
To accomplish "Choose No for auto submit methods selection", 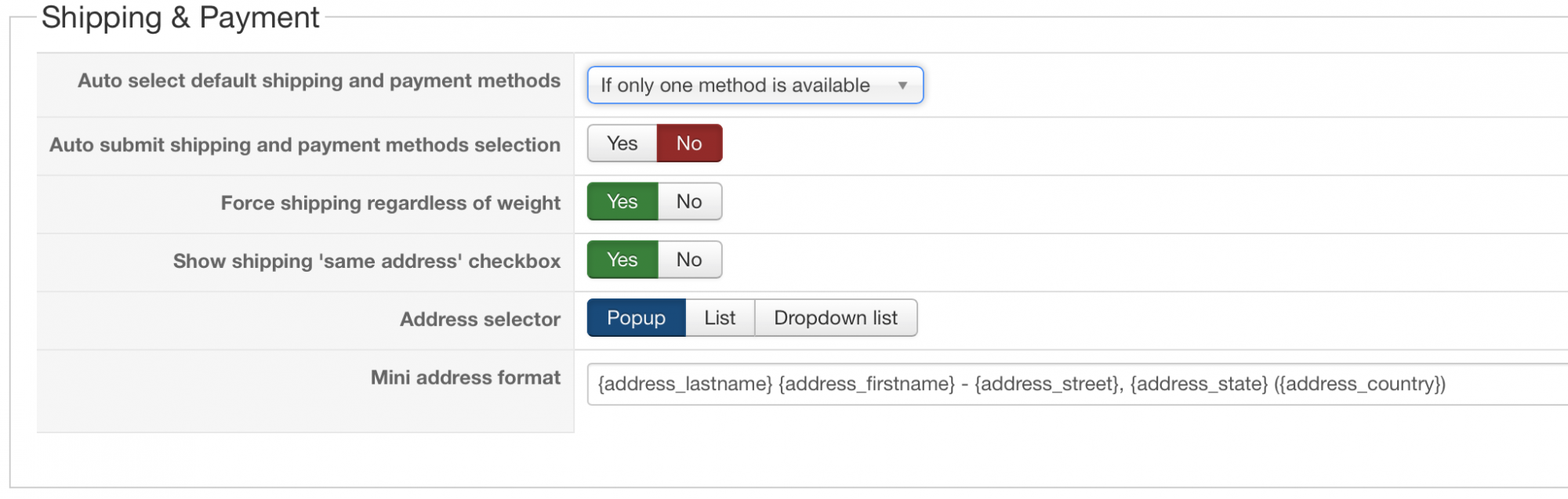I will click(x=689, y=143).
